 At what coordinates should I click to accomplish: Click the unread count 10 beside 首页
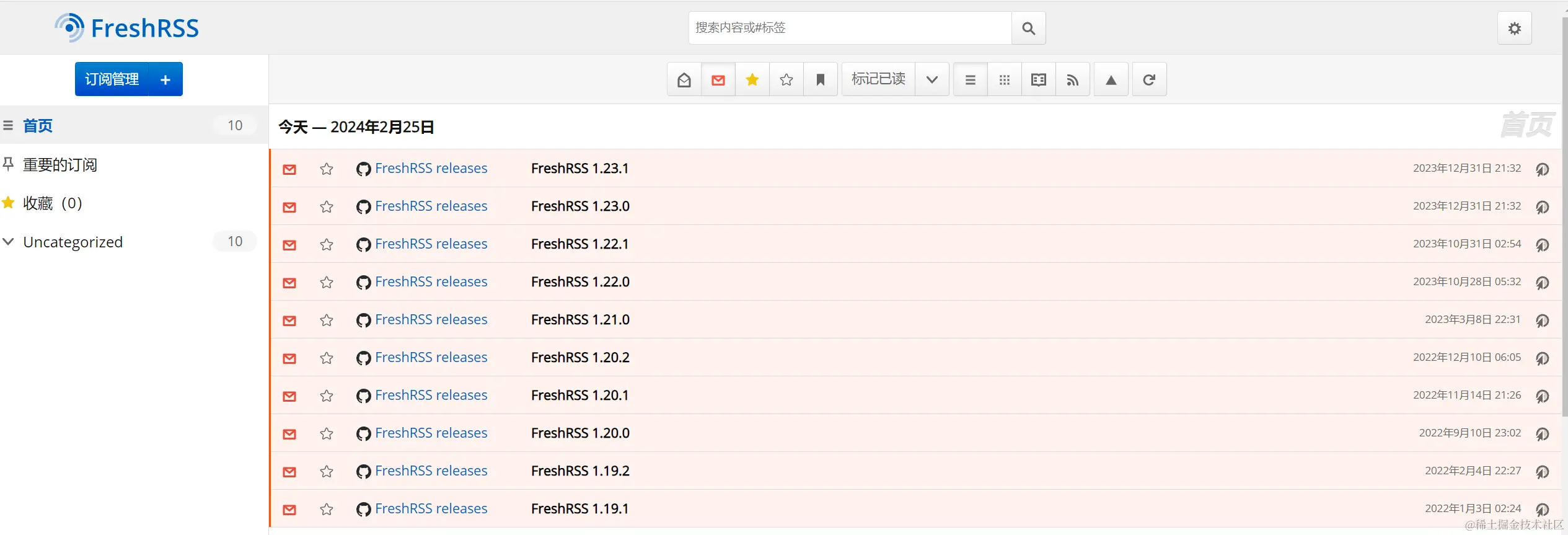[235, 125]
